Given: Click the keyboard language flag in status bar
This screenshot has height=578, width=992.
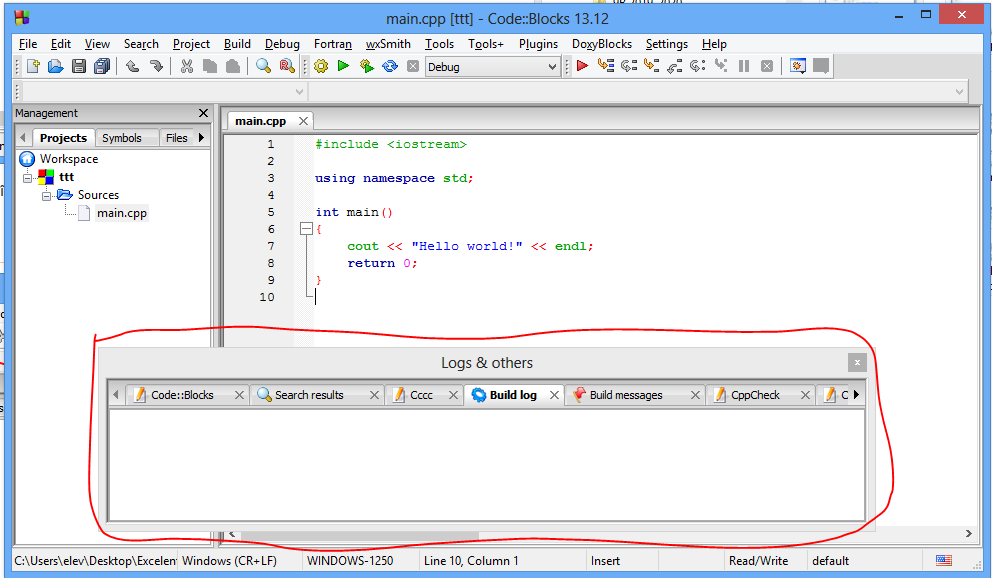Looking at the screenshot, I should (944, 560).
